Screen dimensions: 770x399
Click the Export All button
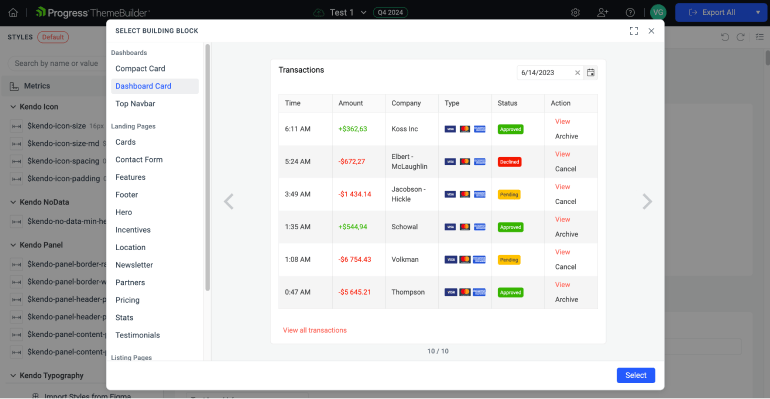[x=713, y=12]
